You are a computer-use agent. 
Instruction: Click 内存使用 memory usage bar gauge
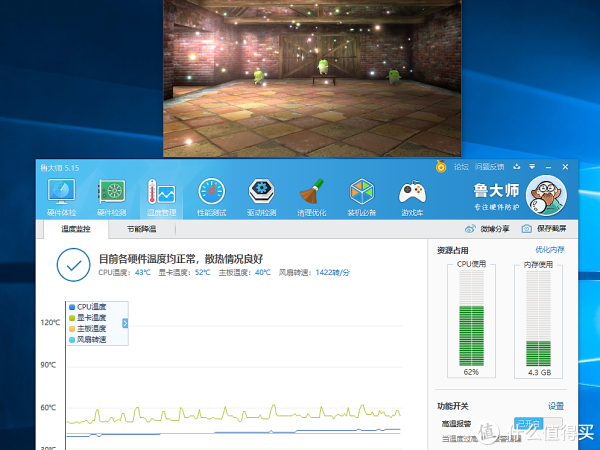pos(538,318)
